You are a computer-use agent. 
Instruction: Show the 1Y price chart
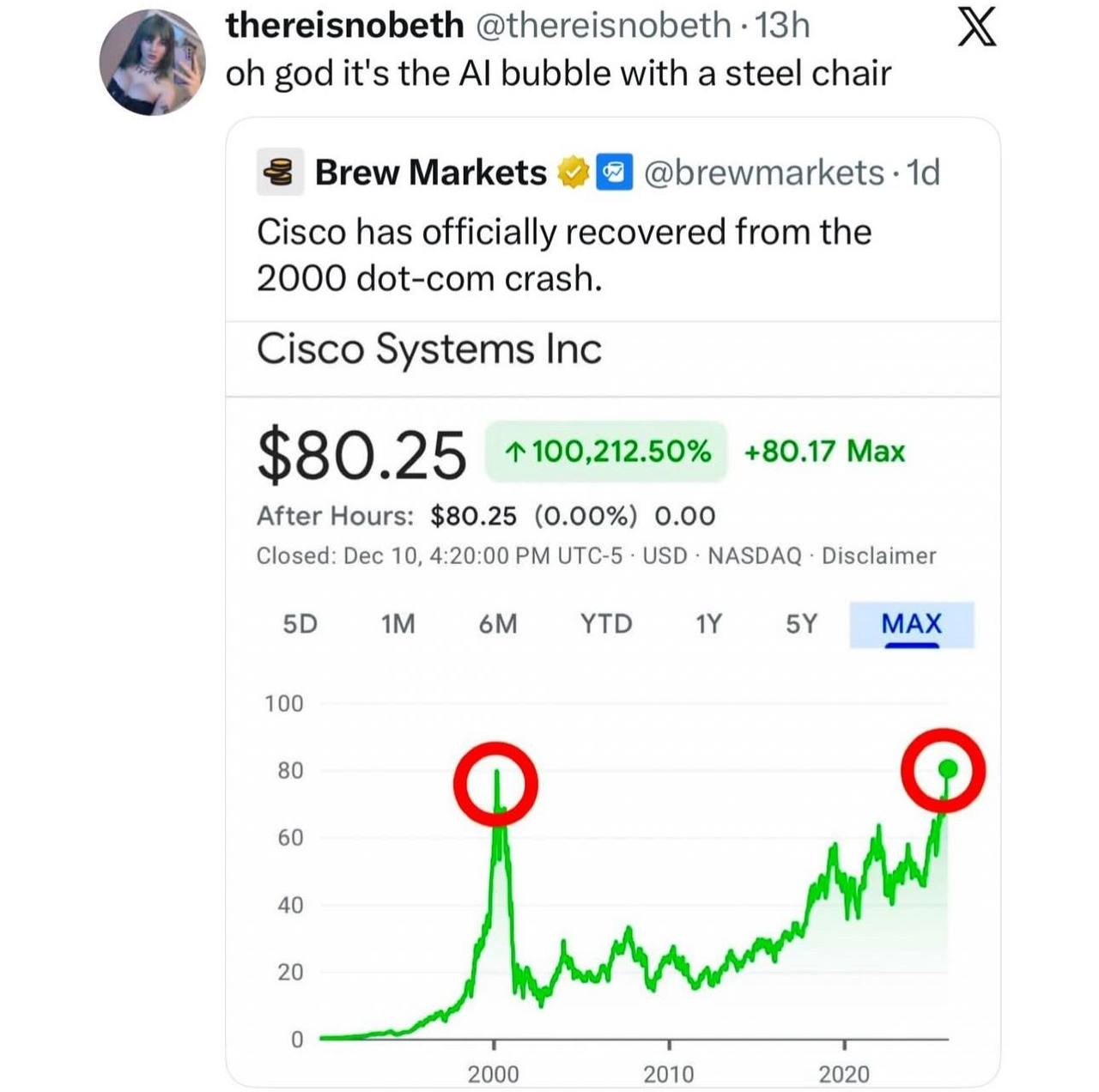pyautogui.click(x=708, y=624)
